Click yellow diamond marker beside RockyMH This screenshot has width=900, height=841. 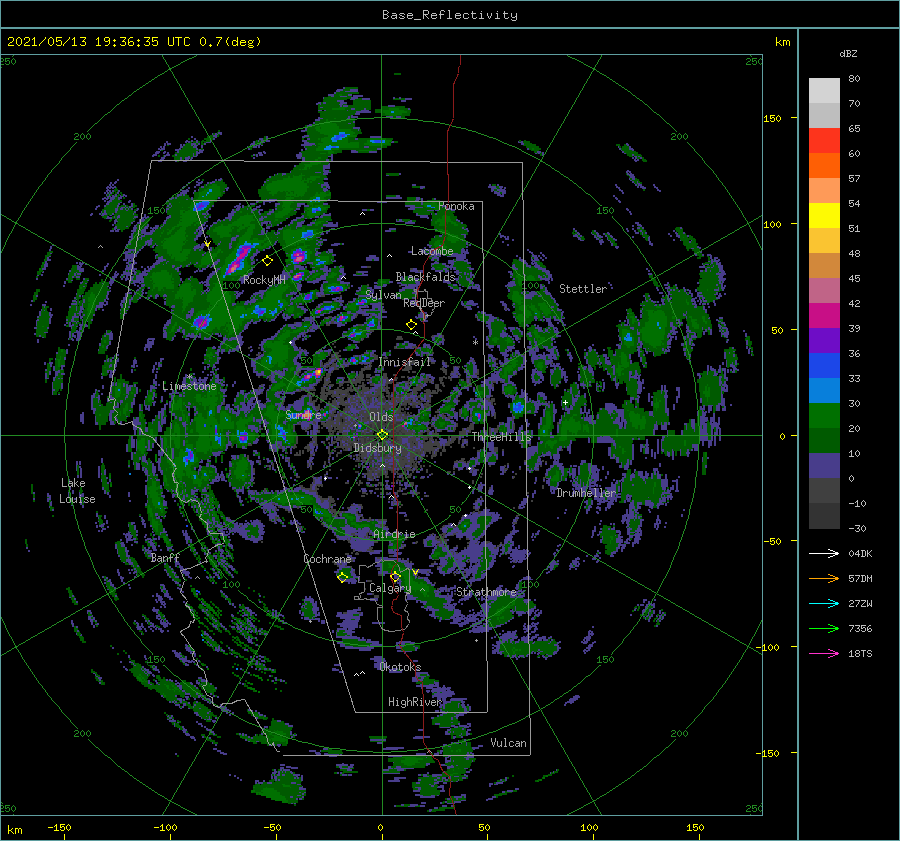(267, 261)
